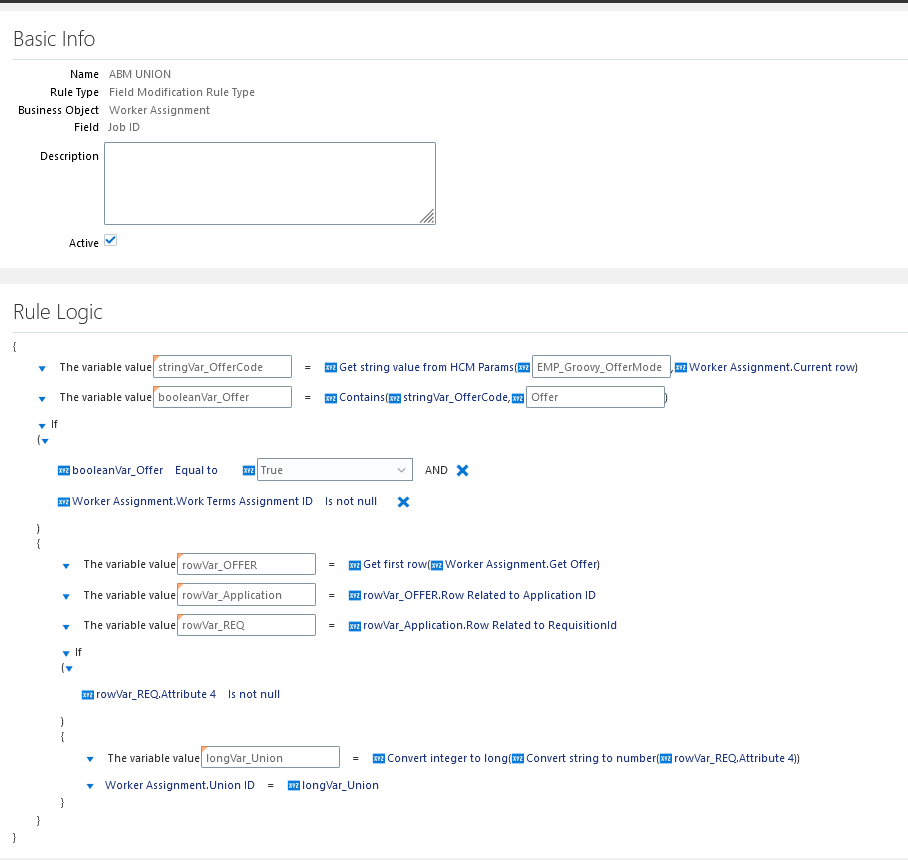Delete the Work Terms Assignment ID condition
Viewport: 908px width, 860px height.
(403, 501)
